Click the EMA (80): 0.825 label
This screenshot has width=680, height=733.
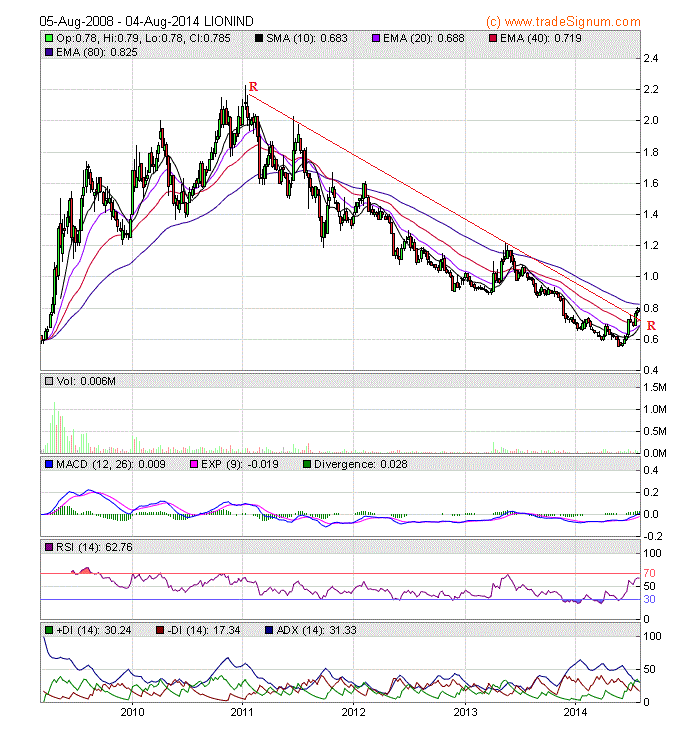tap(97, 52)
